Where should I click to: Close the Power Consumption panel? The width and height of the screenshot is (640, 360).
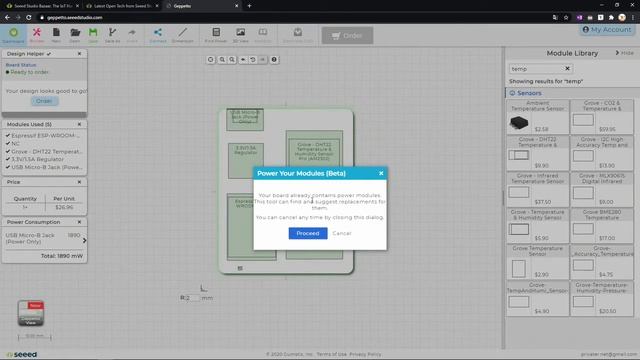point(79,222)
